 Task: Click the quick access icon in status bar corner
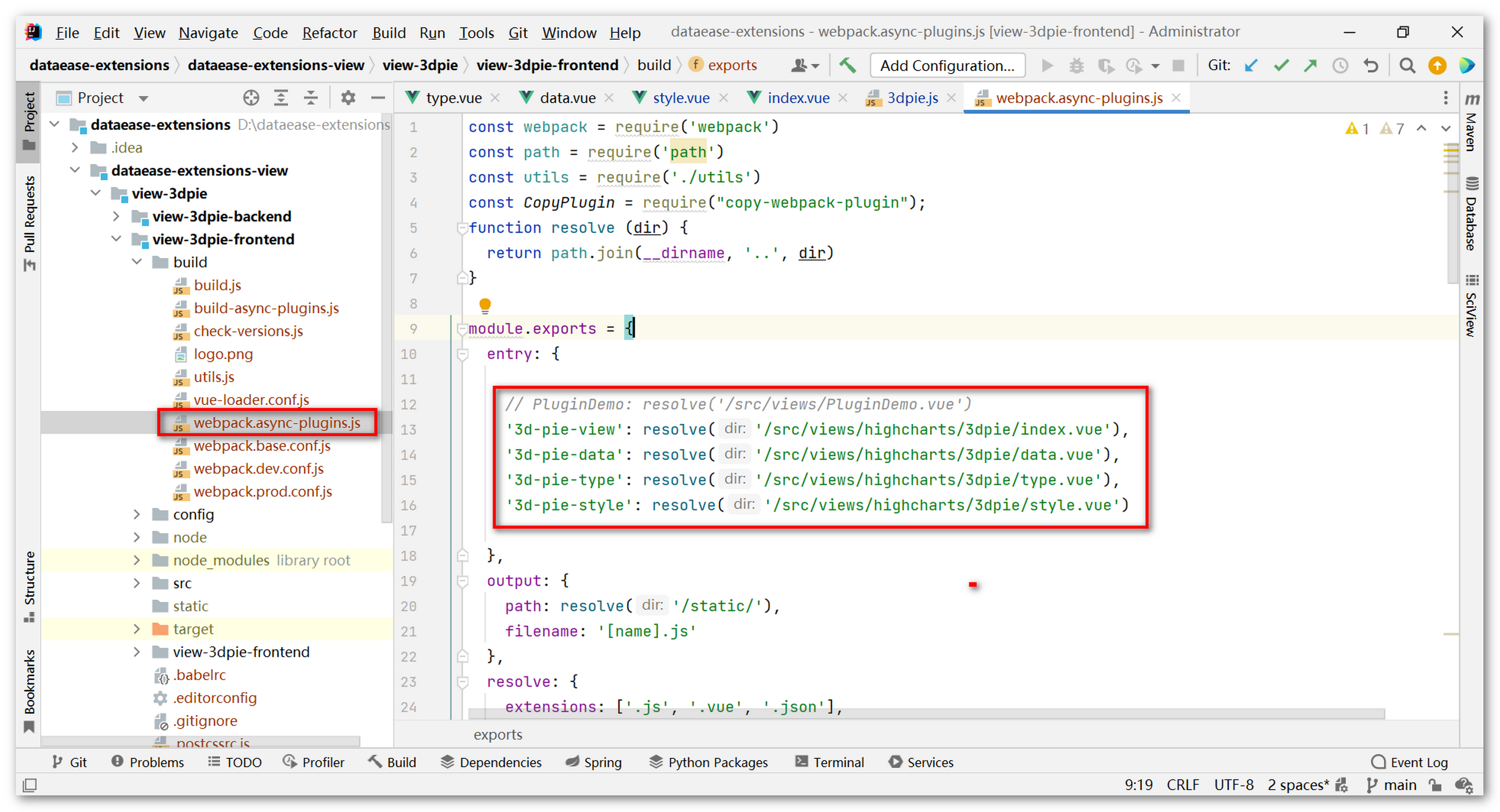(x=29, y=786)
